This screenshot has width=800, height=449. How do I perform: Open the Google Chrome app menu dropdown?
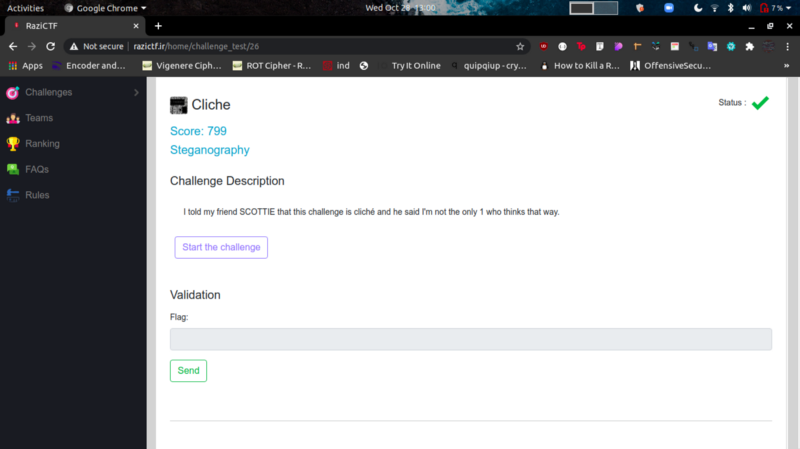105,8
